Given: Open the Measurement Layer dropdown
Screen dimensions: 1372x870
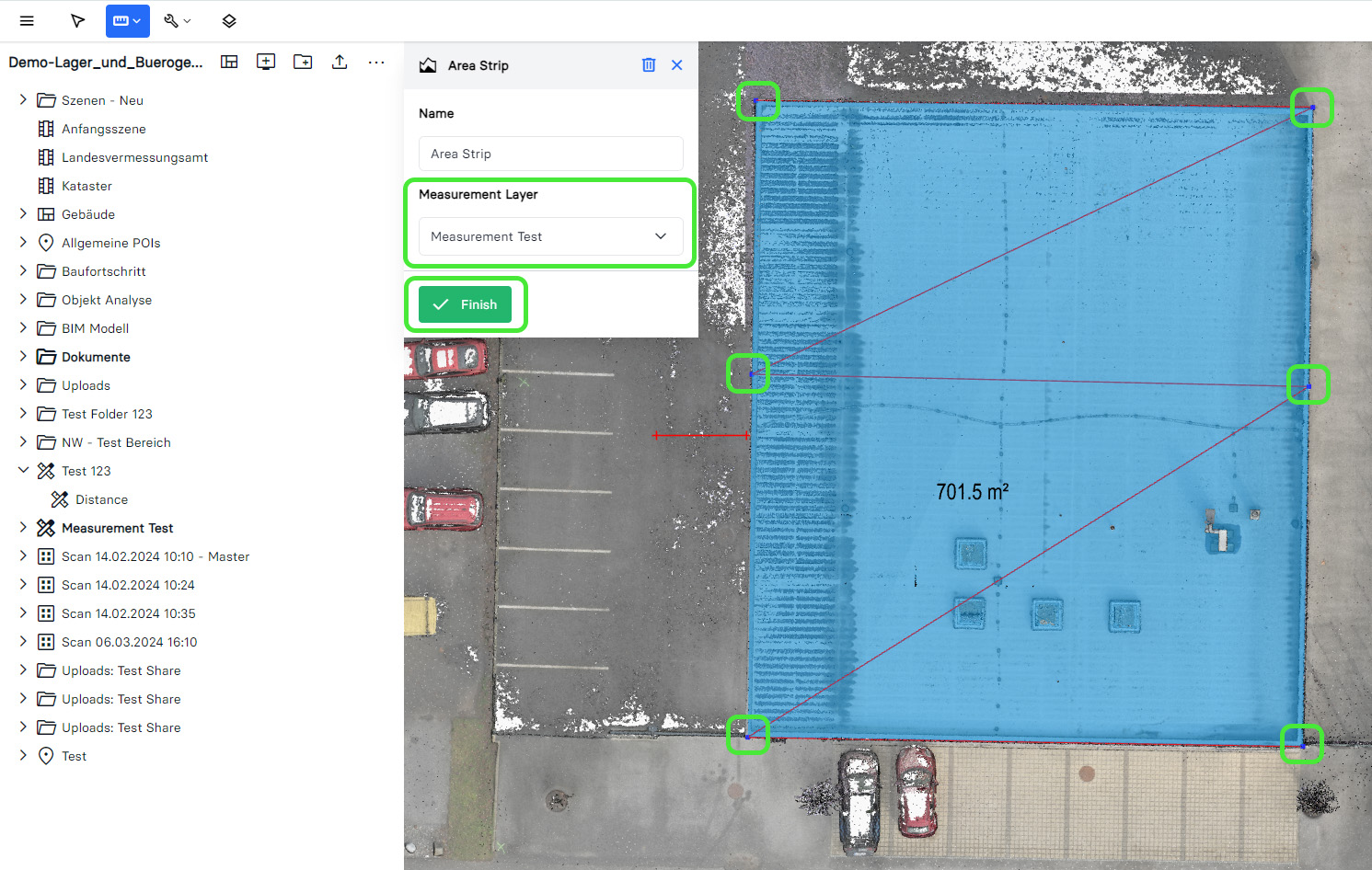Looking at the screenshot, I should pos(550,236).
